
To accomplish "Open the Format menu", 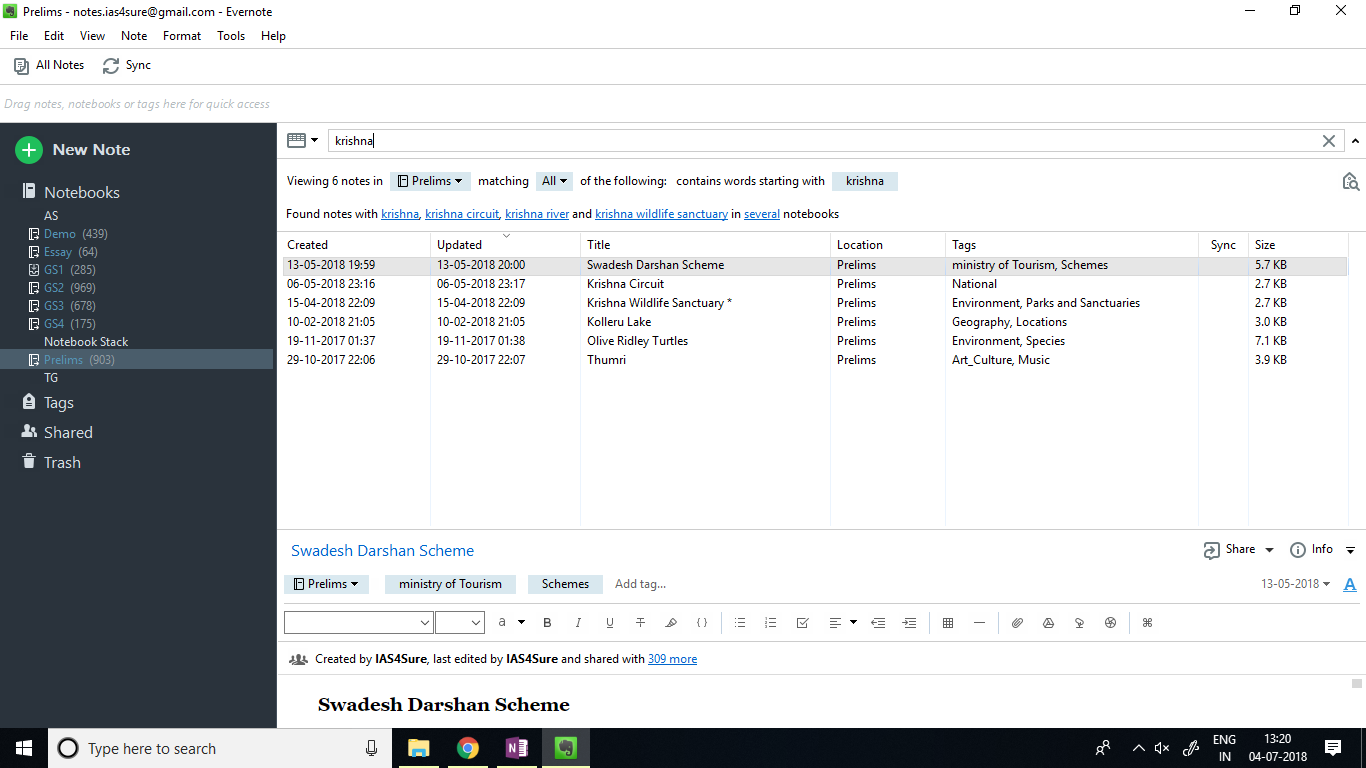I will pos(182,36).
